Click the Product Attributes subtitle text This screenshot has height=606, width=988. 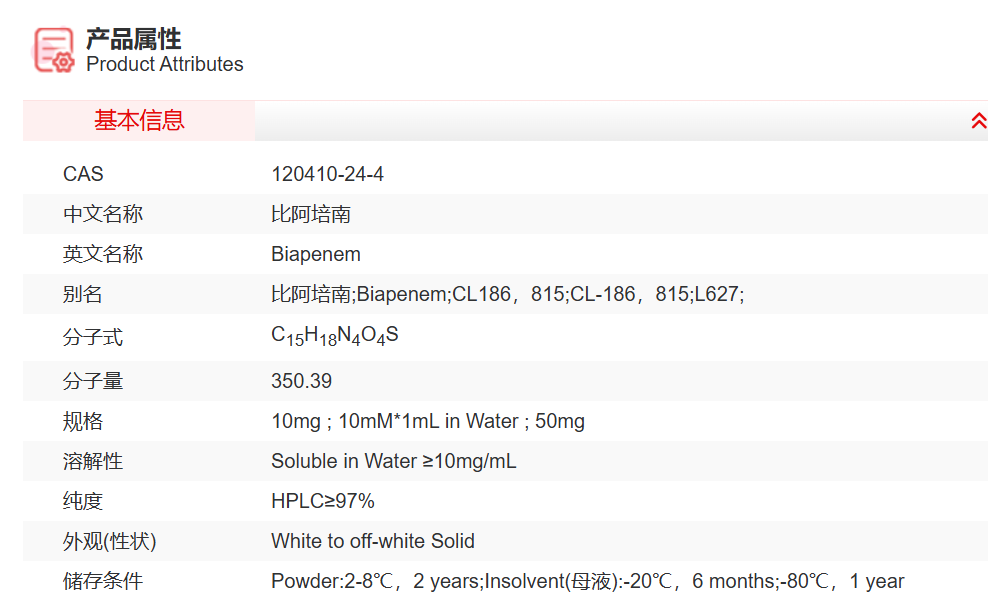click(x=165, y=65)
